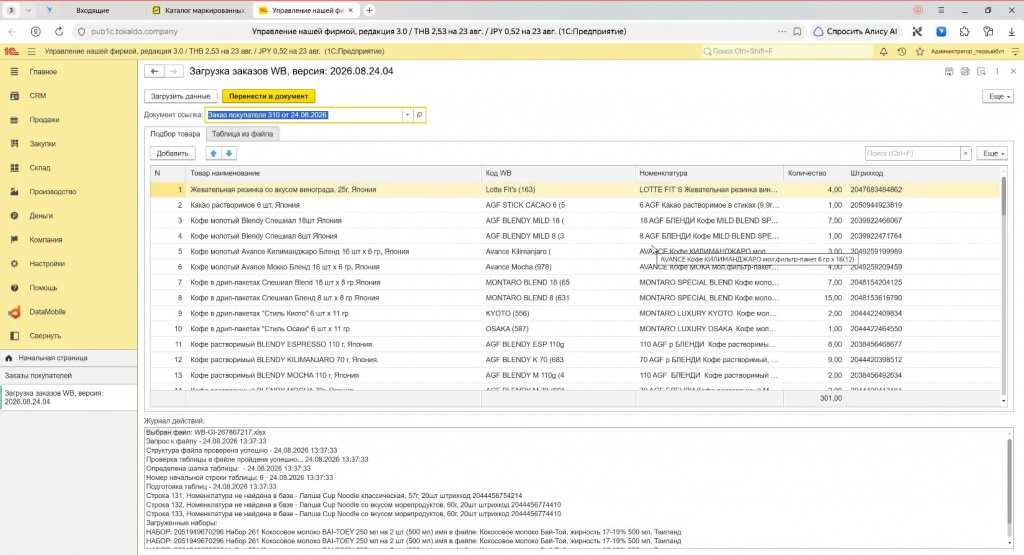Click the Загрузить данные button
1024x555 pixels.
pos(180,97)
